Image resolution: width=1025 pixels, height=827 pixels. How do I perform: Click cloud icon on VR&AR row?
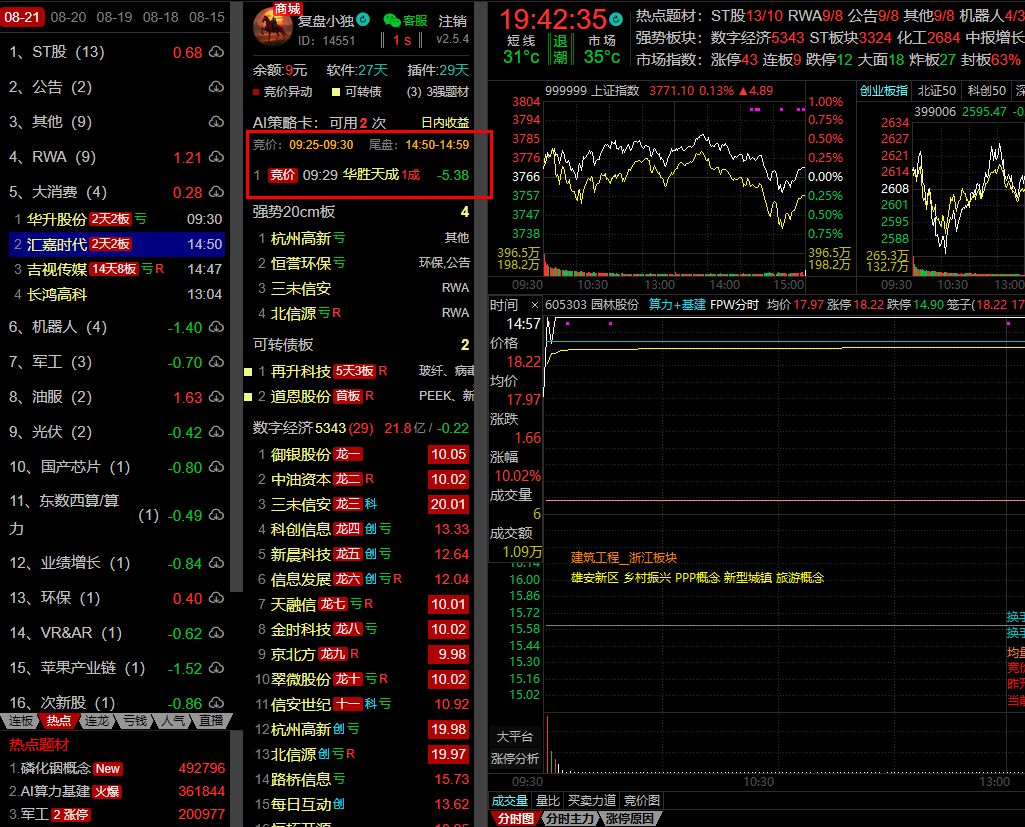(x=216, y=633)
